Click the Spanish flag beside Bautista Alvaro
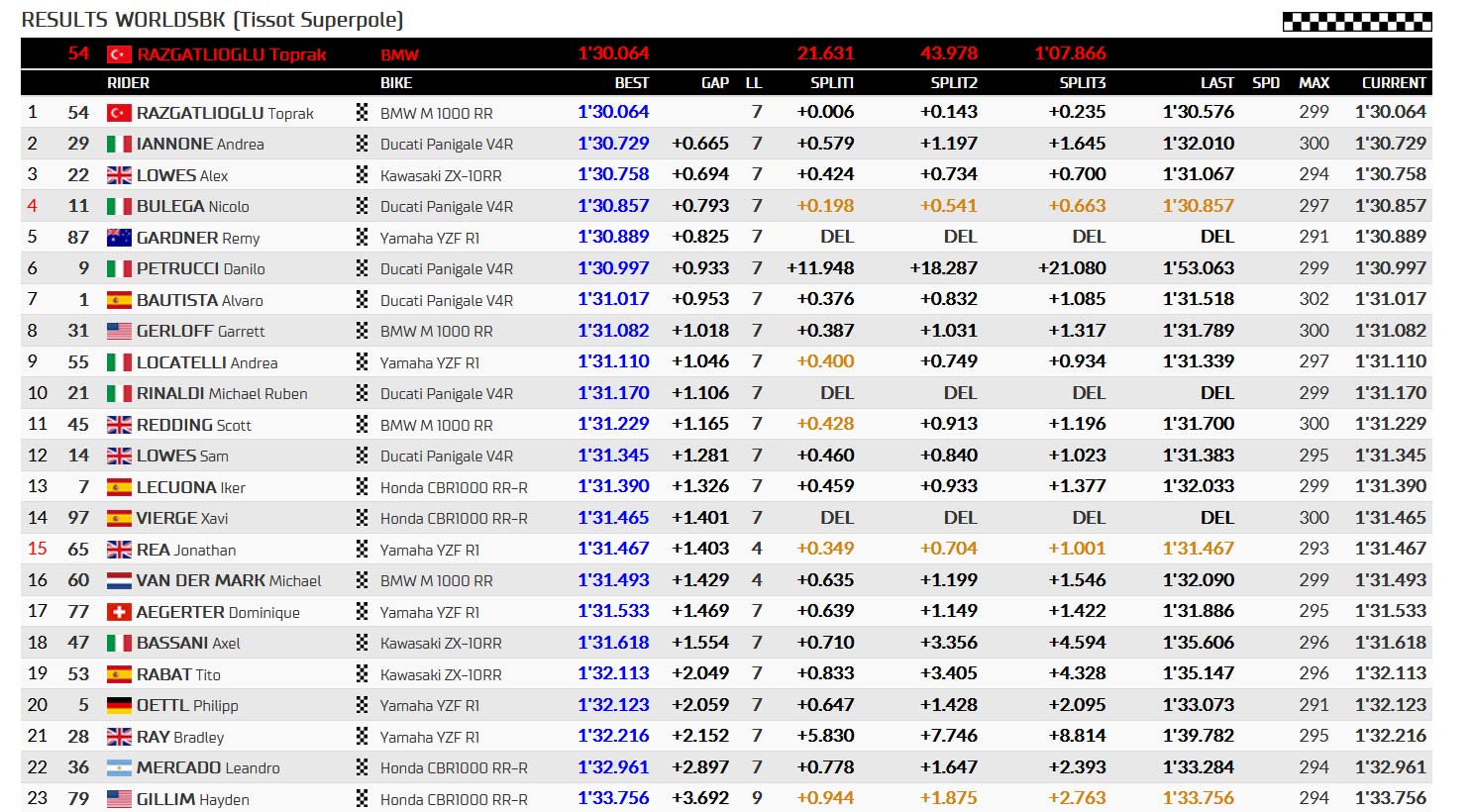This screenshot has width=1472, height=812. [119, 300]
